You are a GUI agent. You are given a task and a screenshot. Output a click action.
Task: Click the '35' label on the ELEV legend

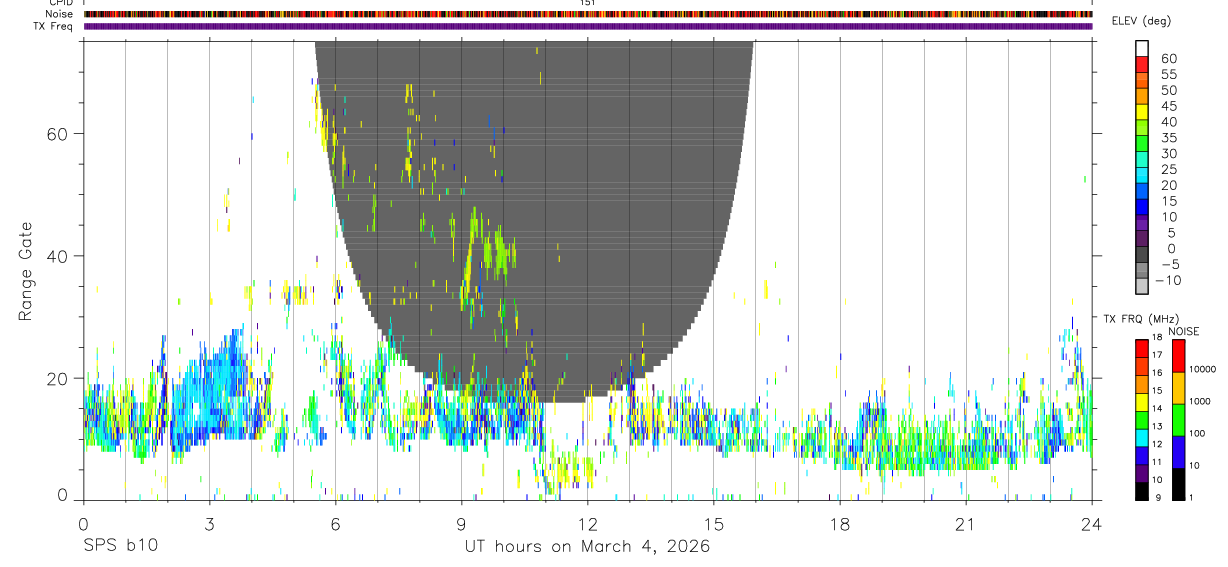(1170, 138)
